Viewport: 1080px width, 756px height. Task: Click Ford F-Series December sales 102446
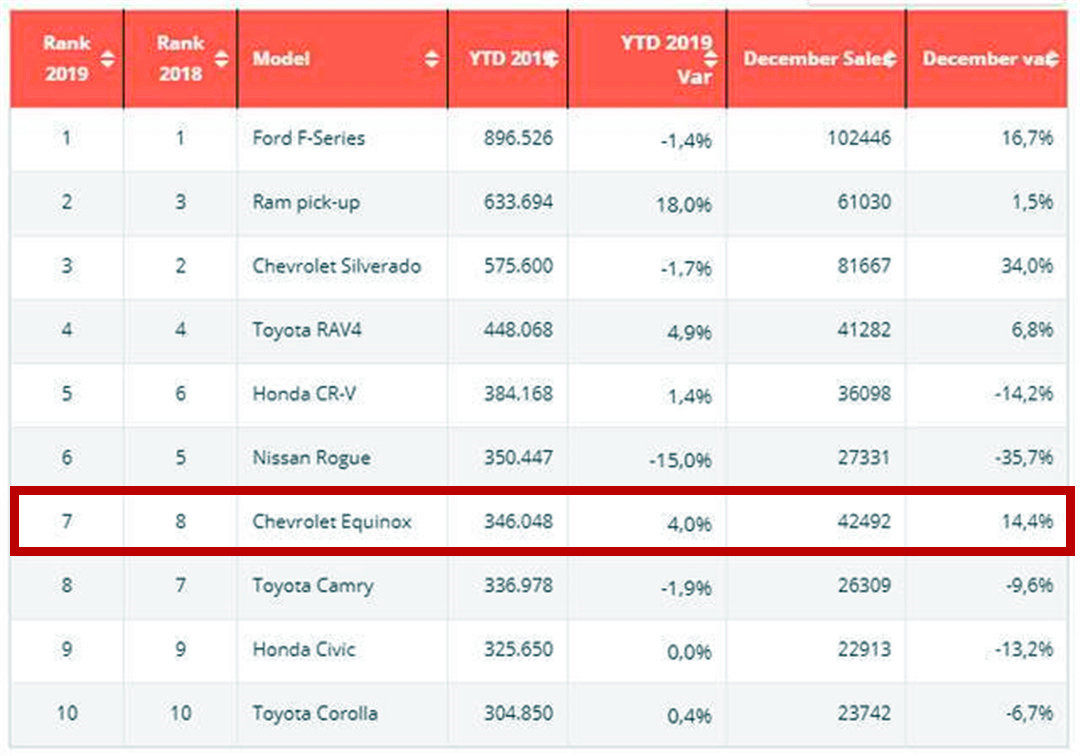(x=856, y=138)
